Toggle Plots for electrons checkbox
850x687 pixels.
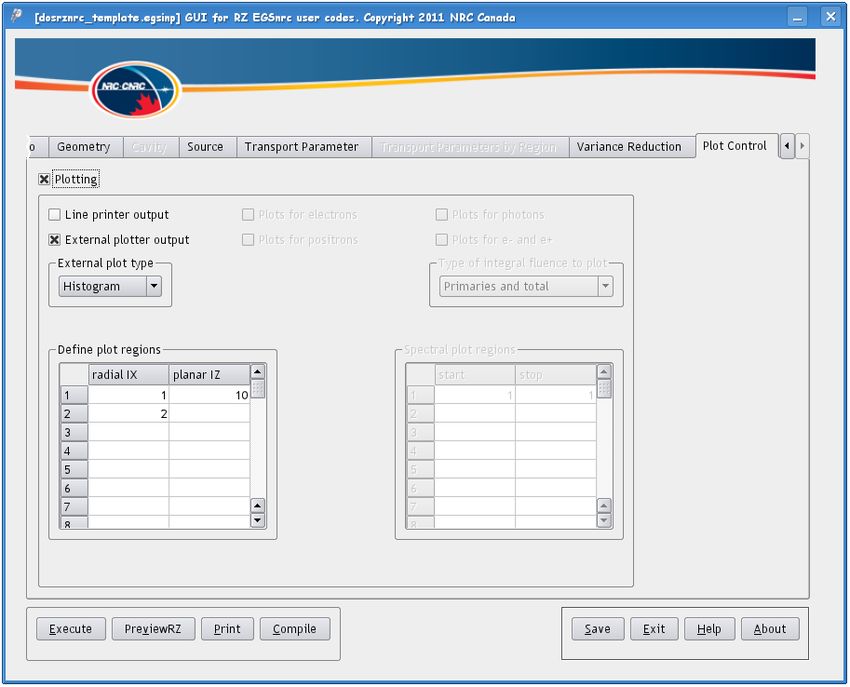click(x=248, y=215)
